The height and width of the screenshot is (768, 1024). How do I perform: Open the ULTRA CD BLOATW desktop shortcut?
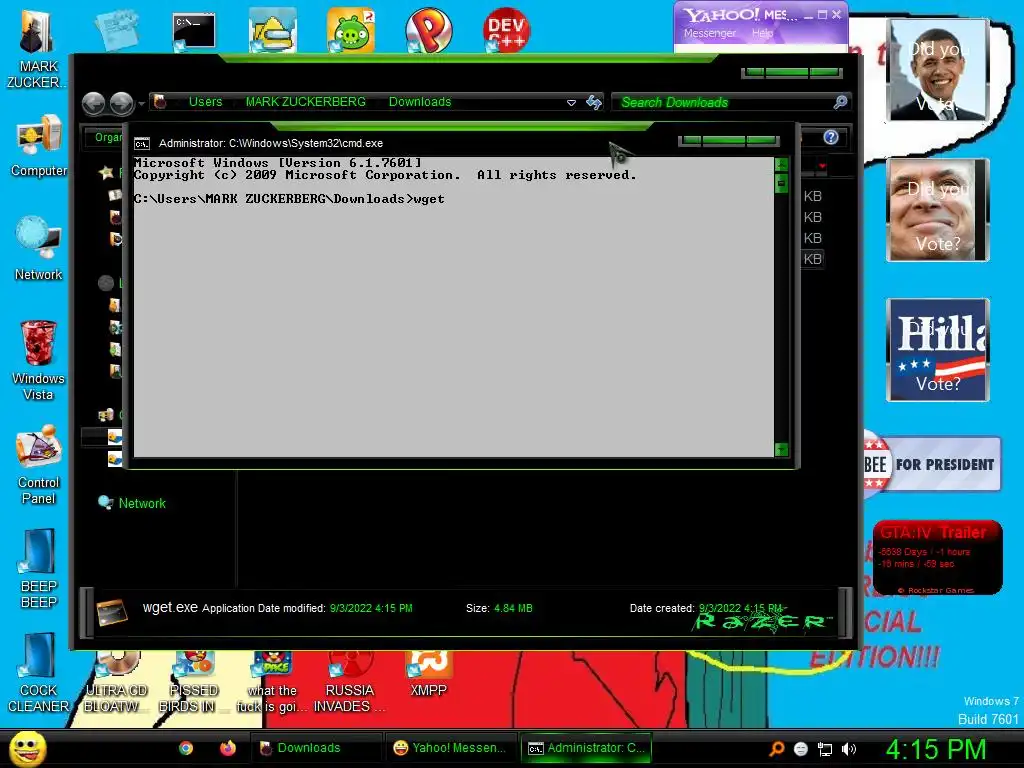coord(115,682)
